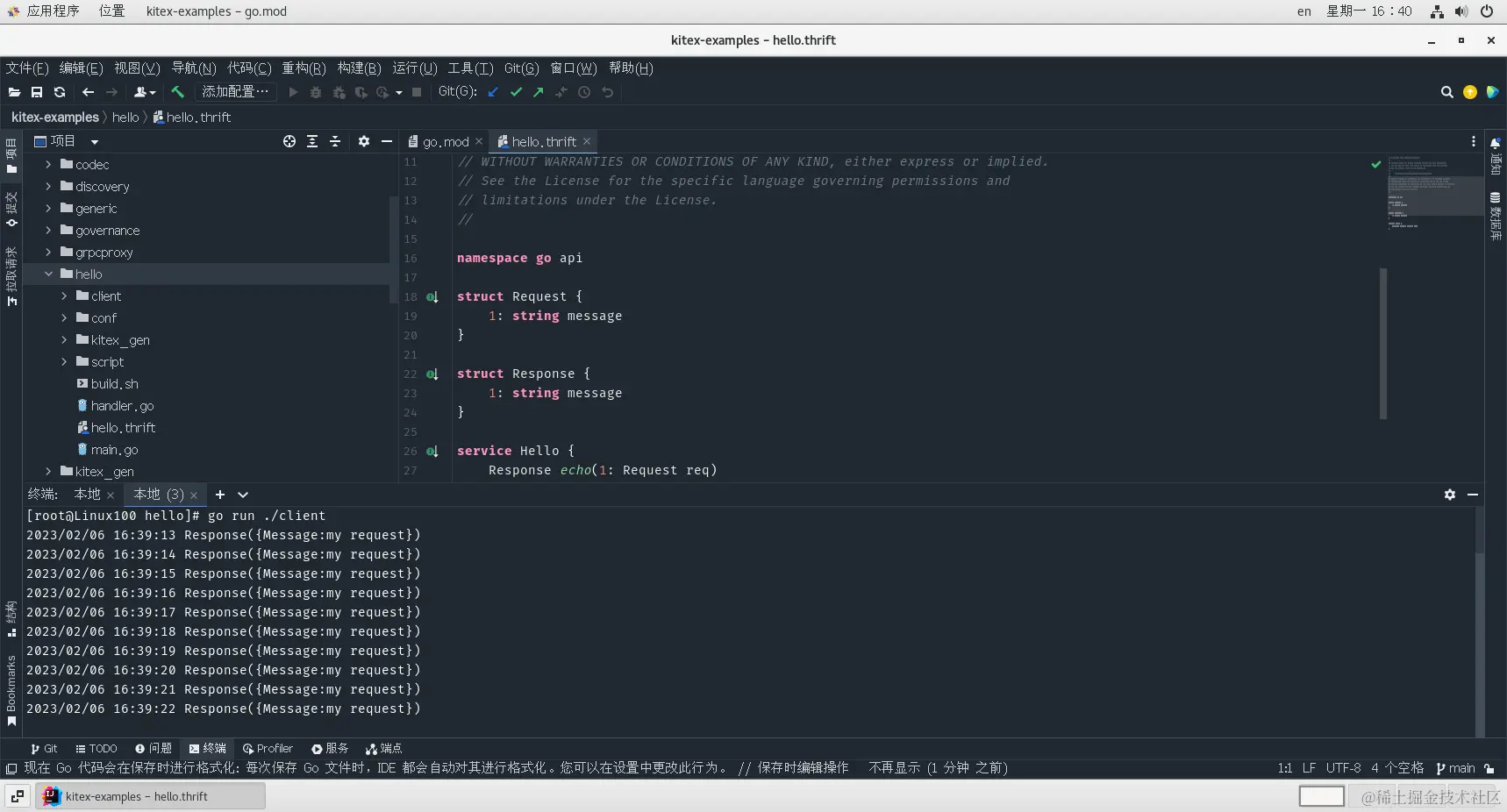This screenshot has width=1507, height=812.
Task: Open the 重构(R) menu
Action: (x=304, y=68)
